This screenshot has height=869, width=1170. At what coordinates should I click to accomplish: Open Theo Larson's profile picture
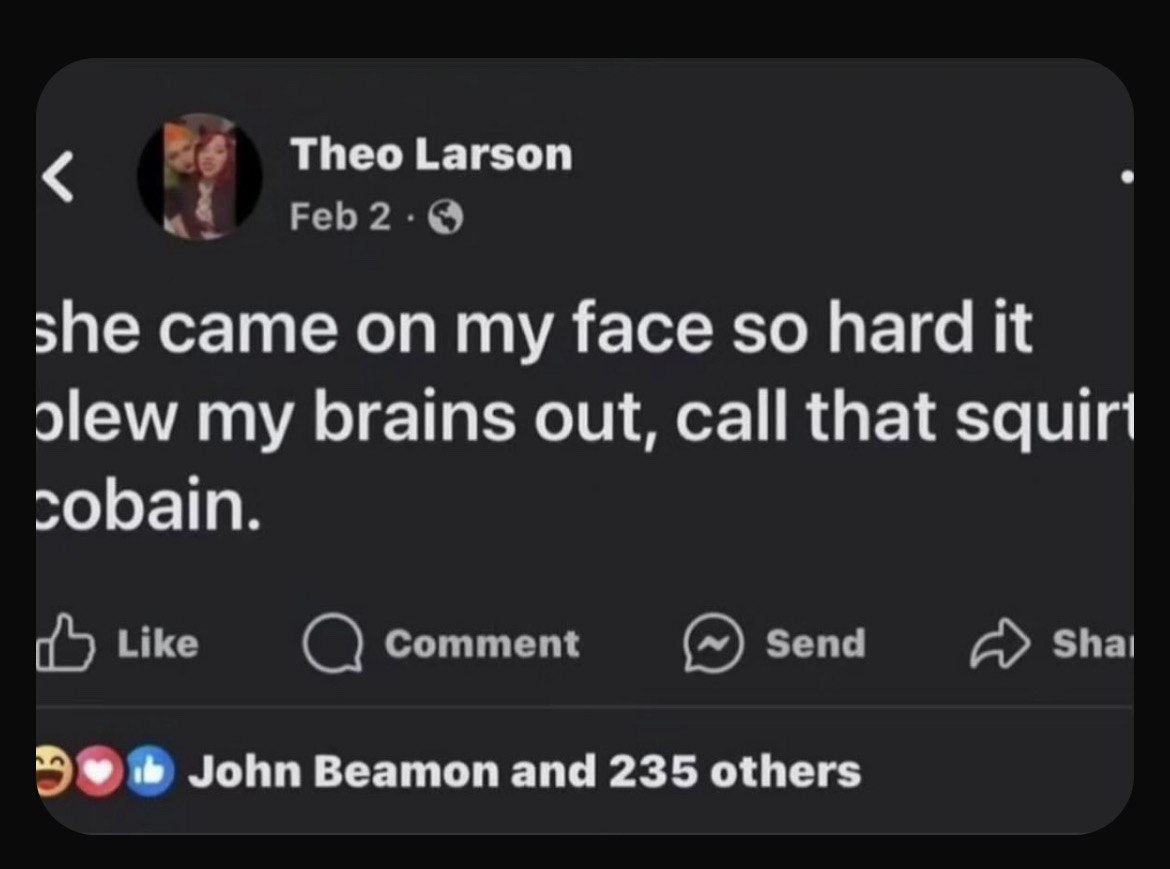tap(200, 177)
